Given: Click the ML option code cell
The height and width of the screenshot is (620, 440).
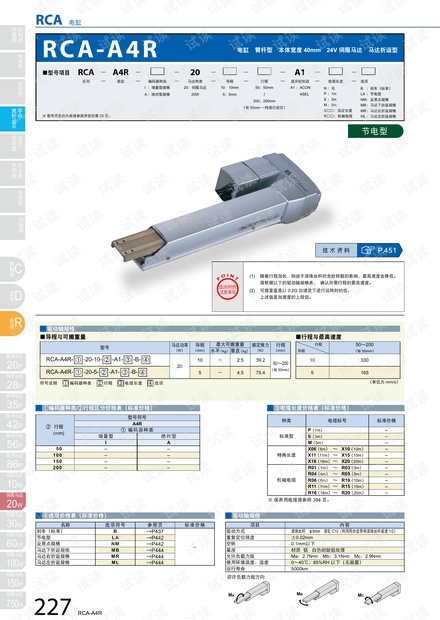Looking at the screenshot, I should coord(115,562).
